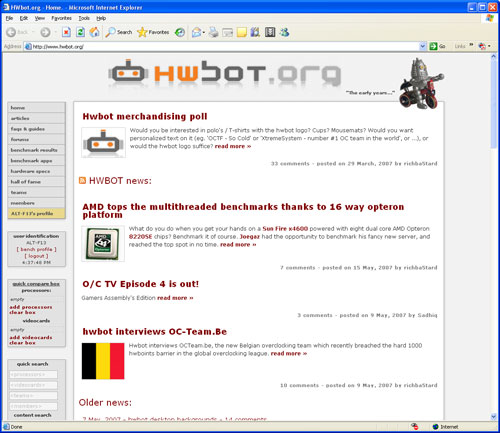Open the Search pane from the toolbar
The height and width of the screenshot is (433, 500).
pos(119,32)
